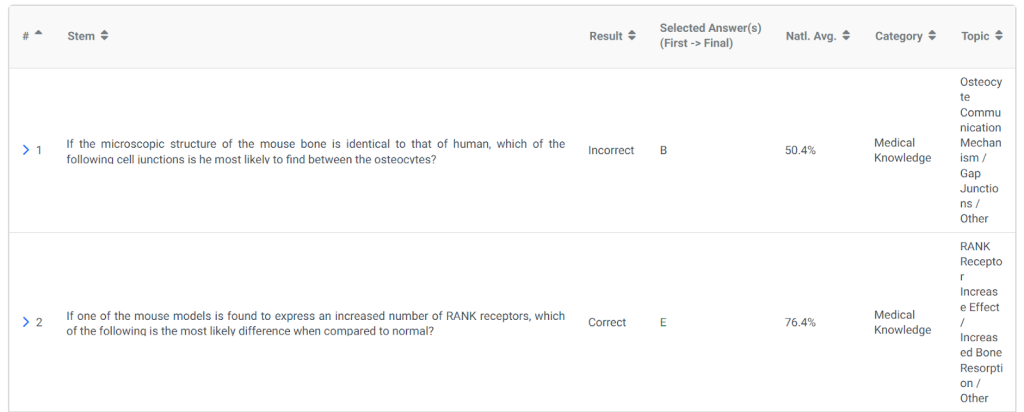Click the sort arrows beside Stem
Viewport: 1024px width, 412px height.
click(x=104, y=36)
